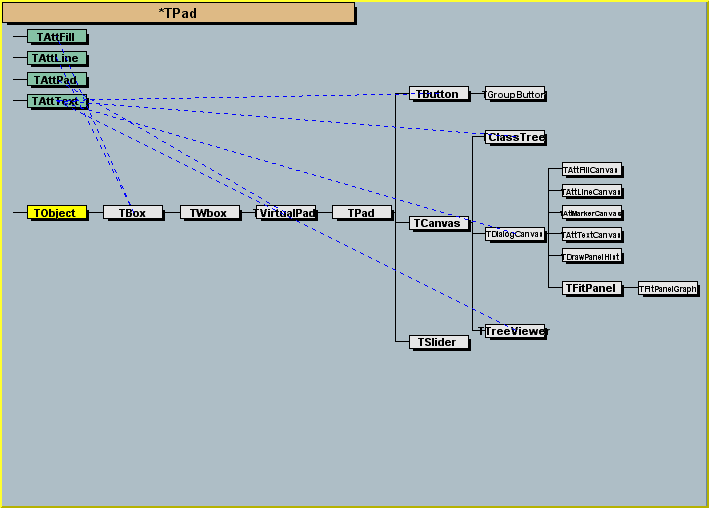Select the TAttFillCanvas box

[592, 170]
